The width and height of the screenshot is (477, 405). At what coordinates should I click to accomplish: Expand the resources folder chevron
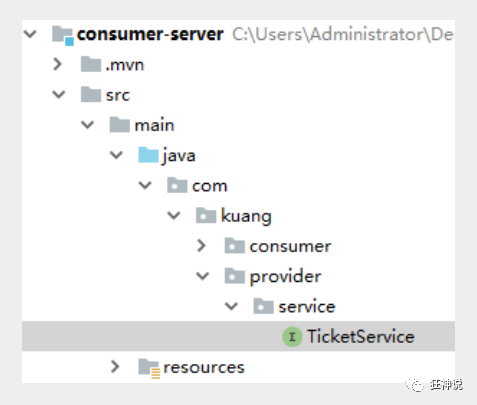(x=115, y=367)
